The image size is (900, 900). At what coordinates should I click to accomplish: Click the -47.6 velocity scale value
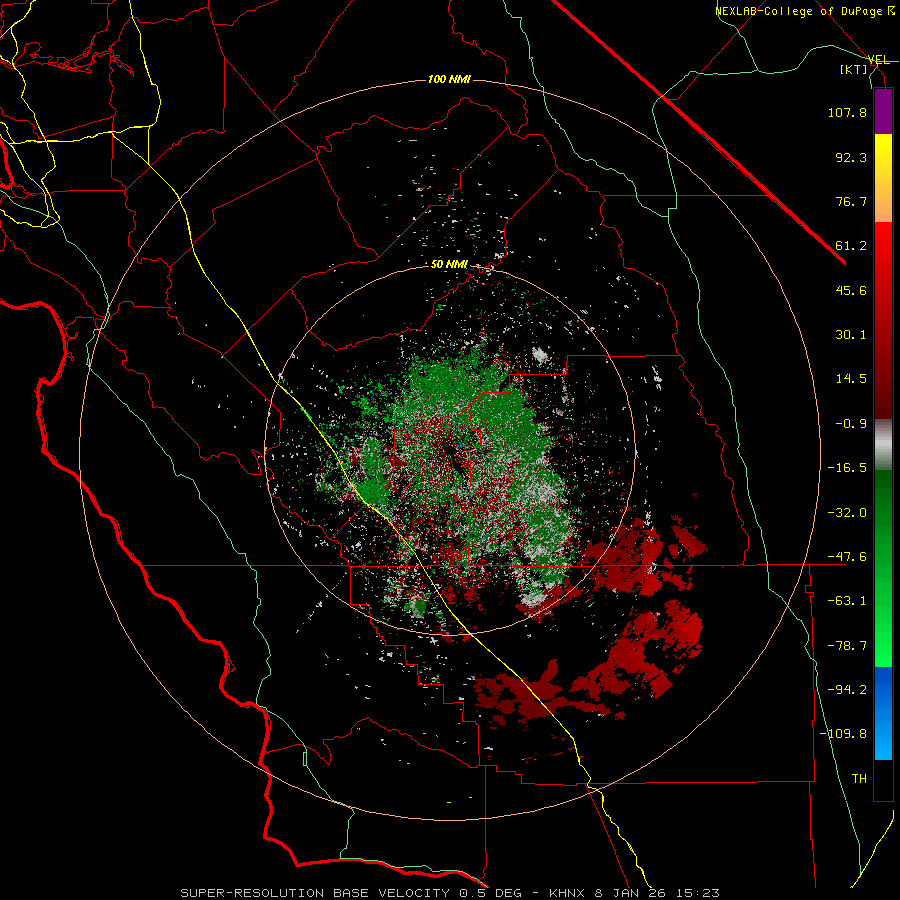847,557
